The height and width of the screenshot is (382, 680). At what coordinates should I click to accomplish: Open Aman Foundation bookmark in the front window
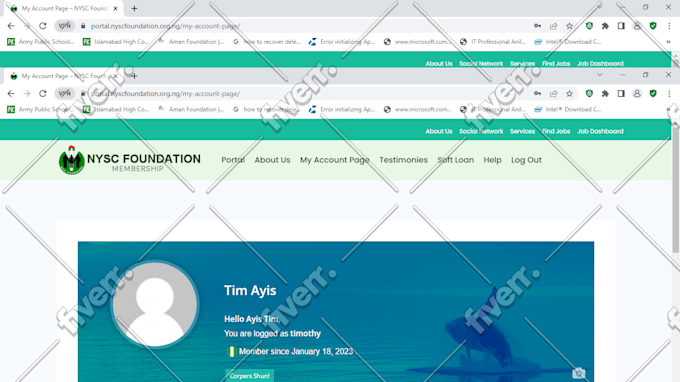191,109
